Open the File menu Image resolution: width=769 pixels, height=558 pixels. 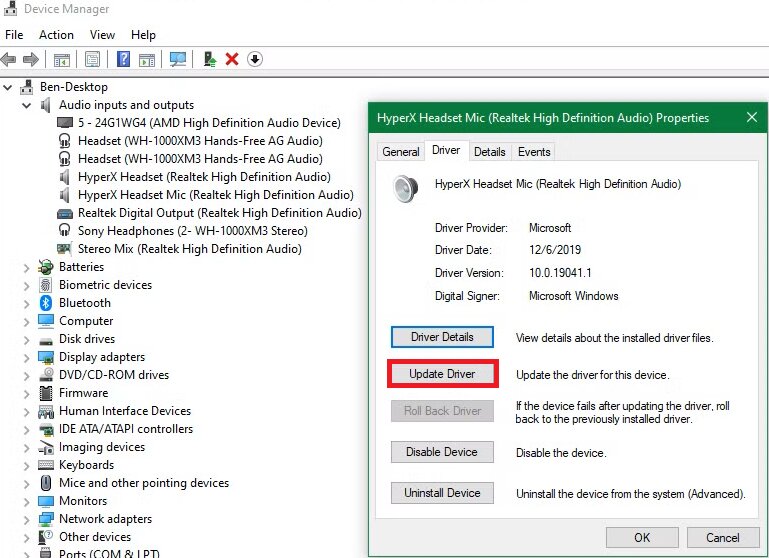point(14,35)
